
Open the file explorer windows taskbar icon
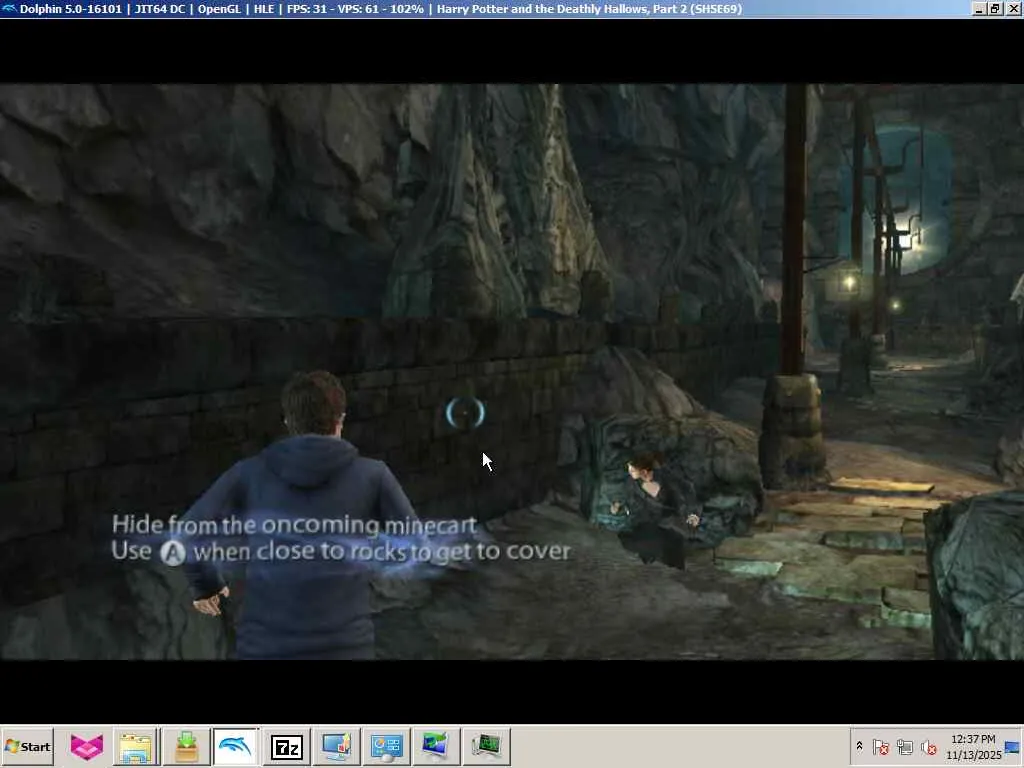click(x=136, y=746)
